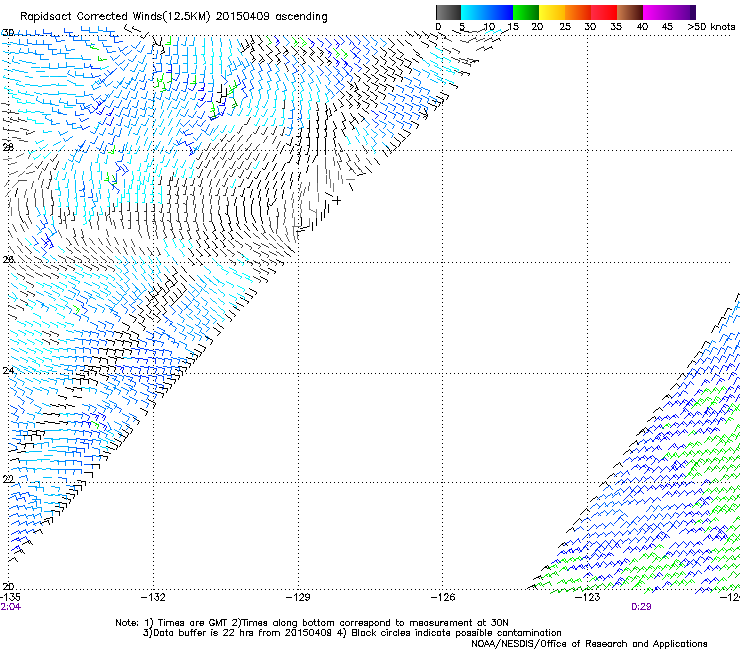
Task: Click the yellow 20-25 knots legend swatch
Action: tap(552, 12)
